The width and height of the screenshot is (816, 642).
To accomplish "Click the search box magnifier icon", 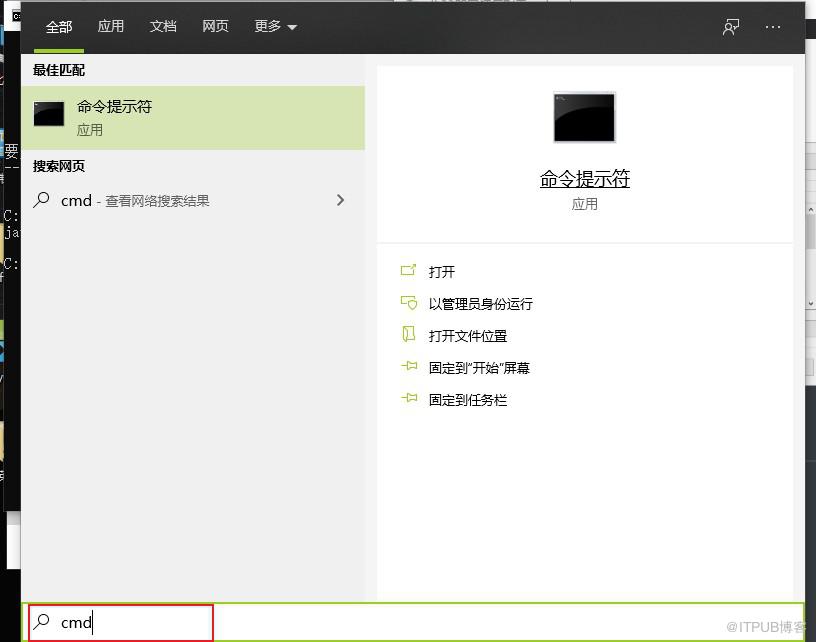I will click(41, 622).
